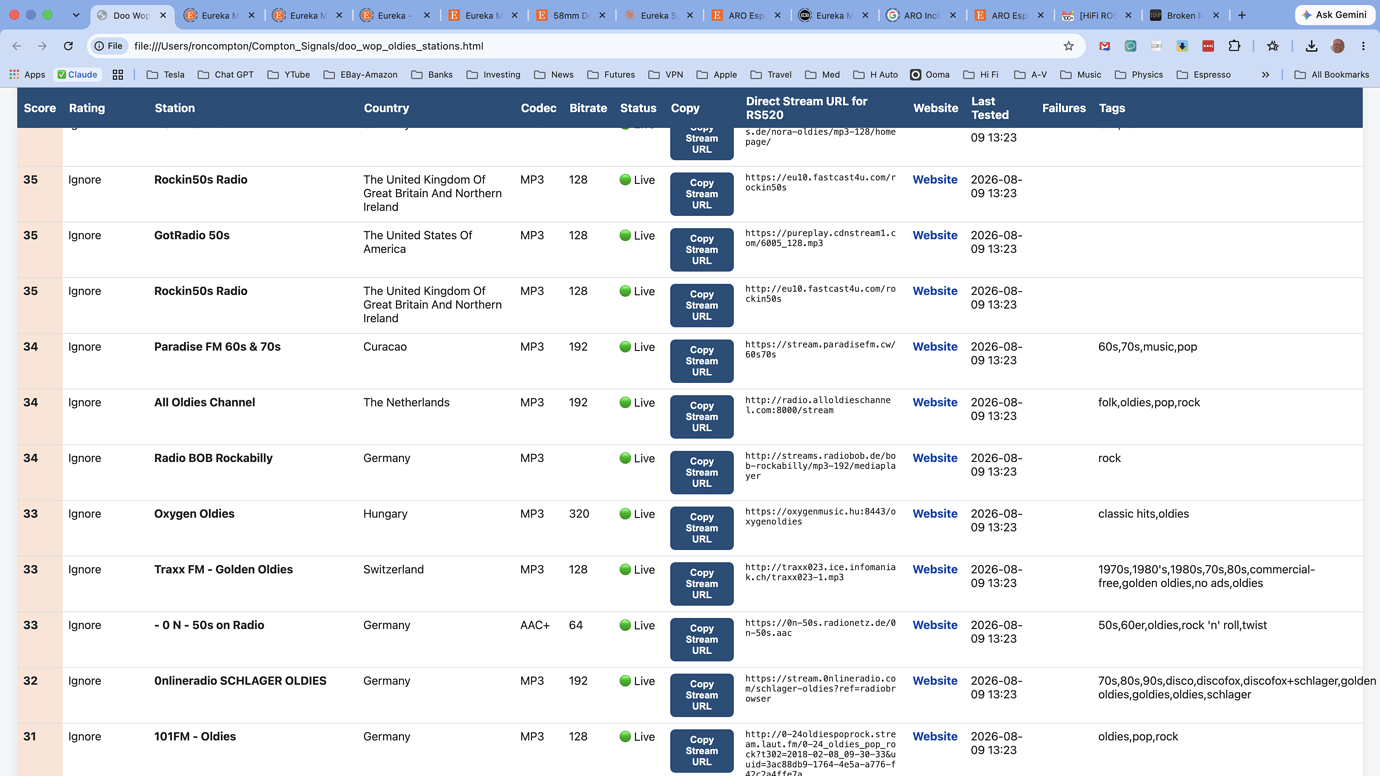Open the red square extension icon
This screenshot has width=1380, height=776.
[1208, 46]
